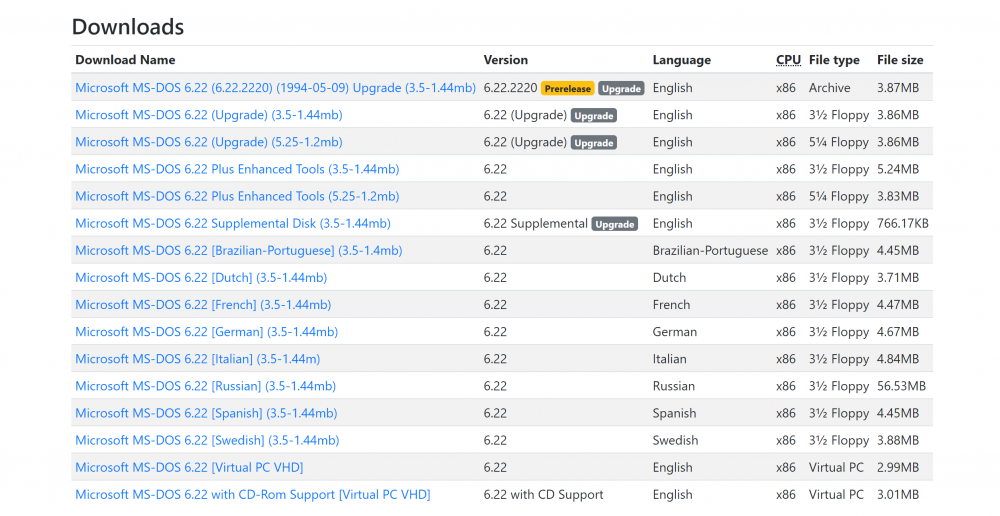The width and height of the screenshot is (1000, 516).
Task: Select the 3.01MB file size cell
Action: point(898,495)
